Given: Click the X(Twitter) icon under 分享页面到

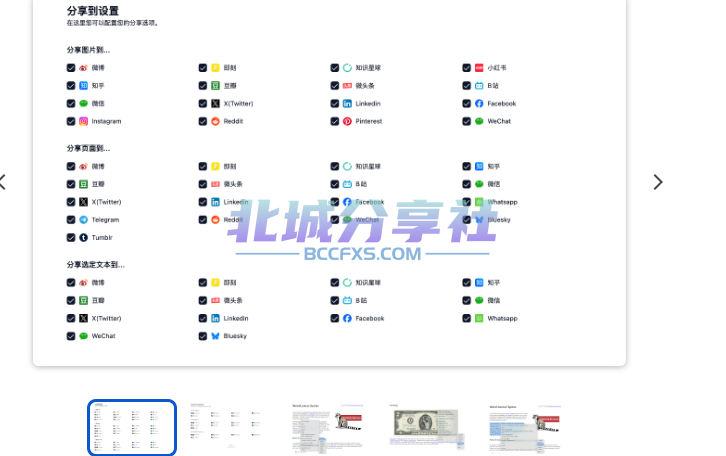Looking at the screenshot, I should (x=83, y=202).
